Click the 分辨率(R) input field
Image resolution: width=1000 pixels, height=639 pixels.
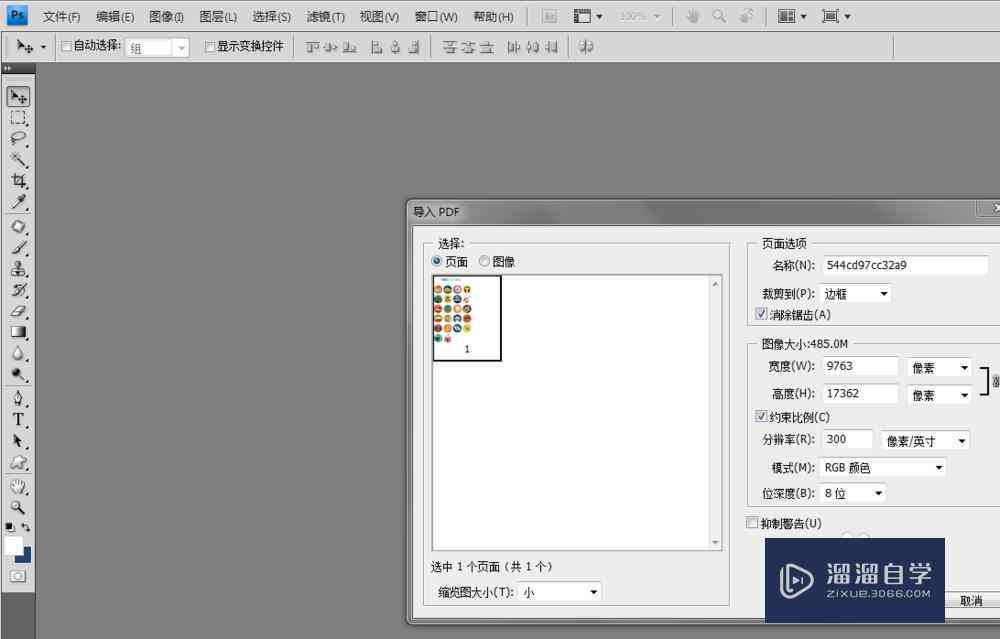[x=847, y=439]
